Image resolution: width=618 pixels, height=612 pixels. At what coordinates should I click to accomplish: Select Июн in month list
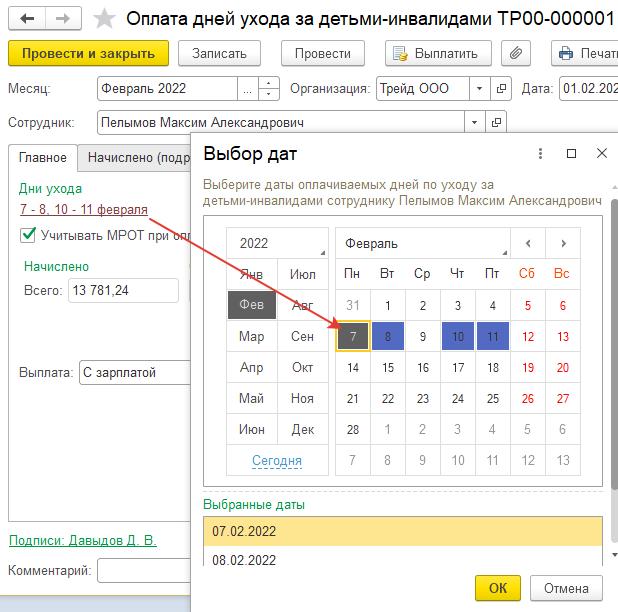(x=252, y=429)
